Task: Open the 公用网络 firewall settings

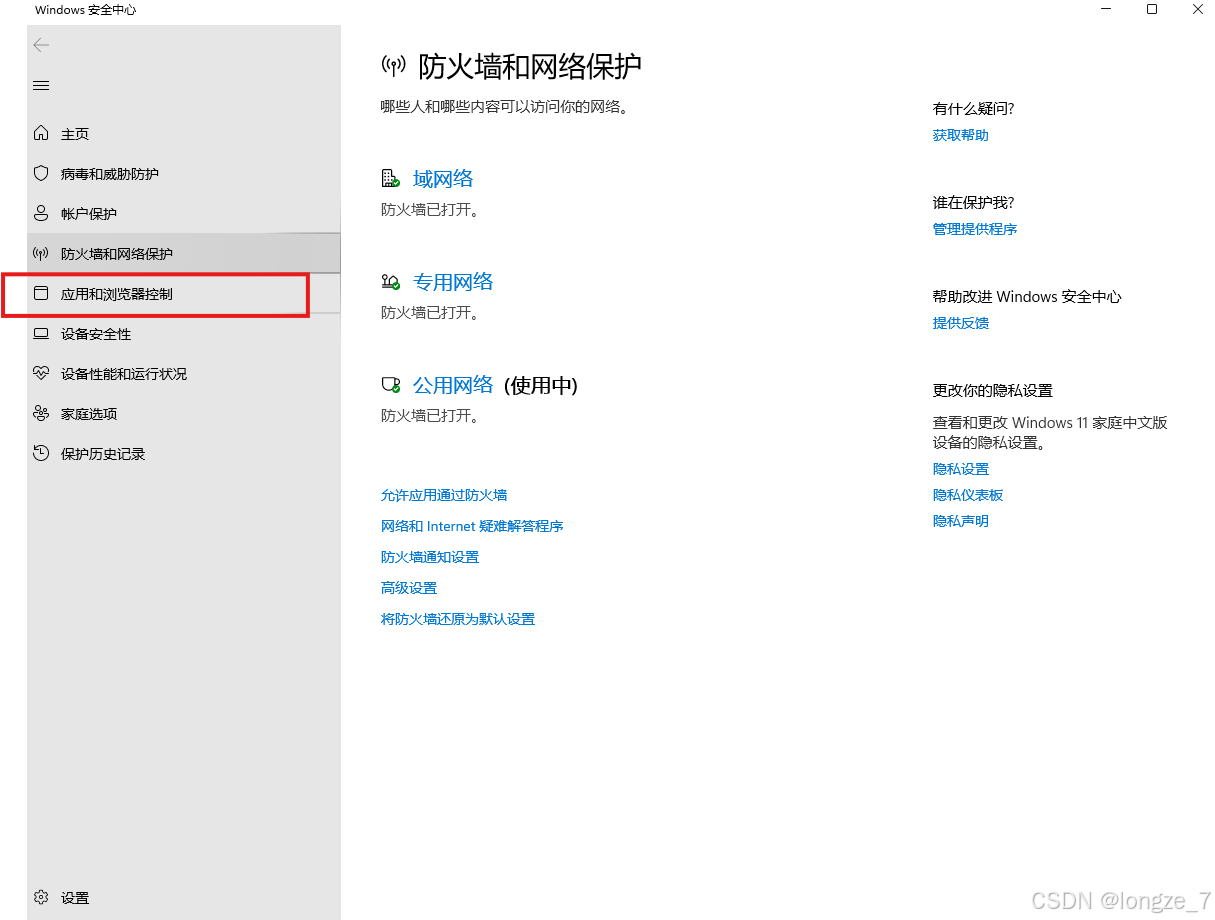Action: coord(453,385)
